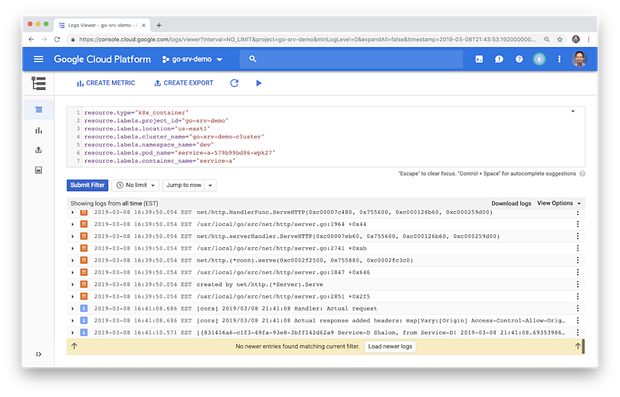Click up arrow left of newer entries banner

click(74, 346)
